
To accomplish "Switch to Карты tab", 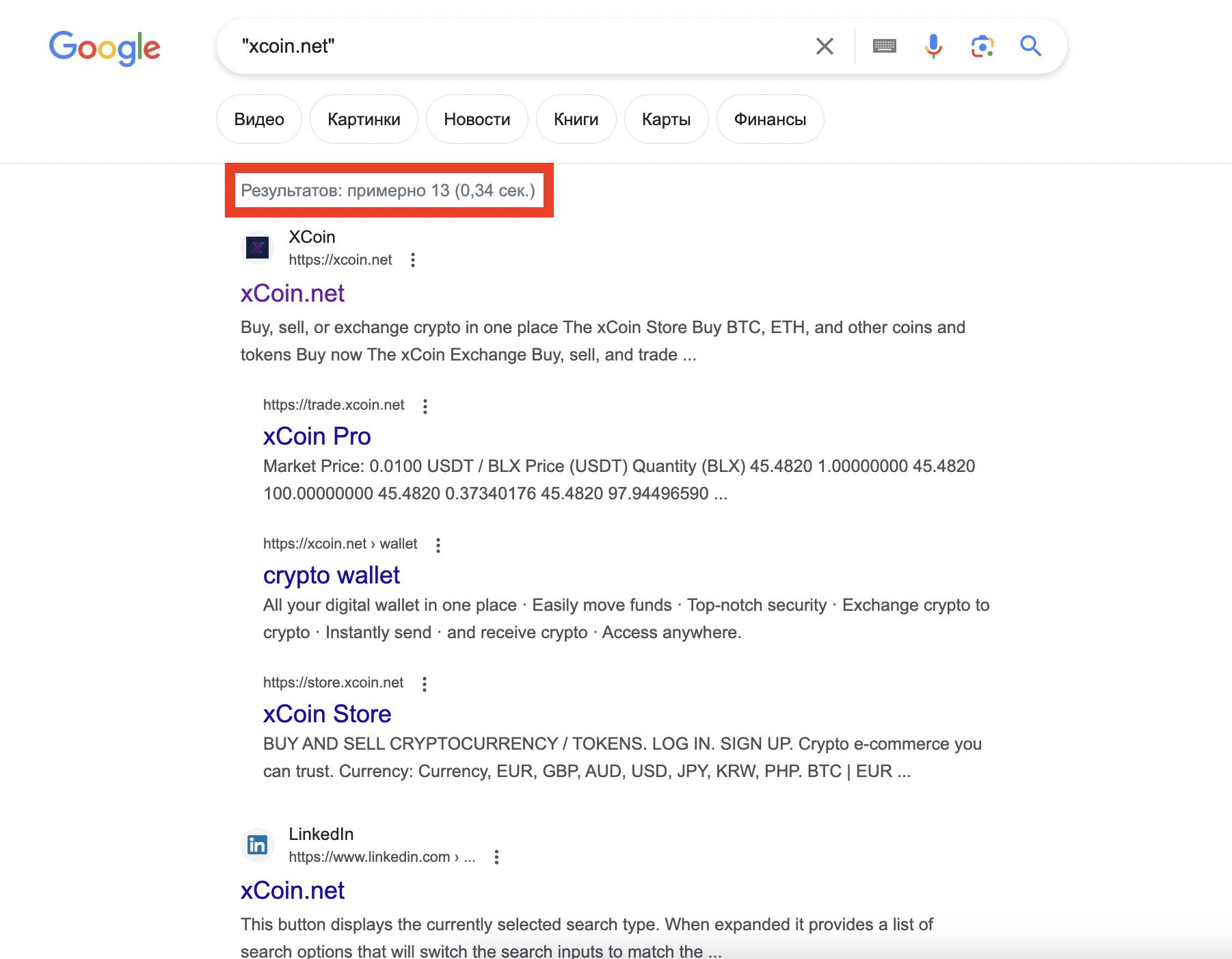I will [667, 119].
